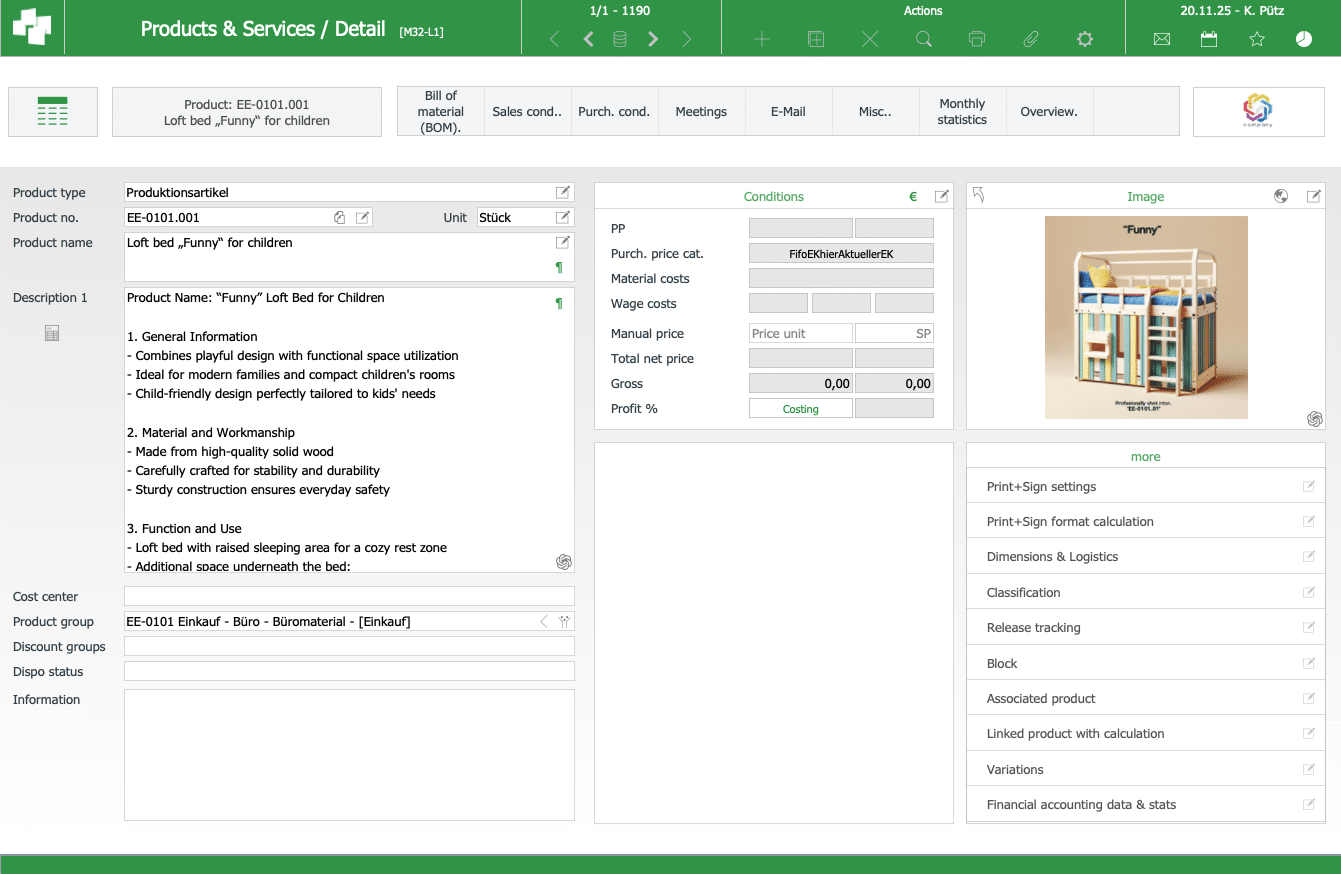1341x874 pixels.
Task: Open the calendar icon in top bar
Action: coord(1209,39)
